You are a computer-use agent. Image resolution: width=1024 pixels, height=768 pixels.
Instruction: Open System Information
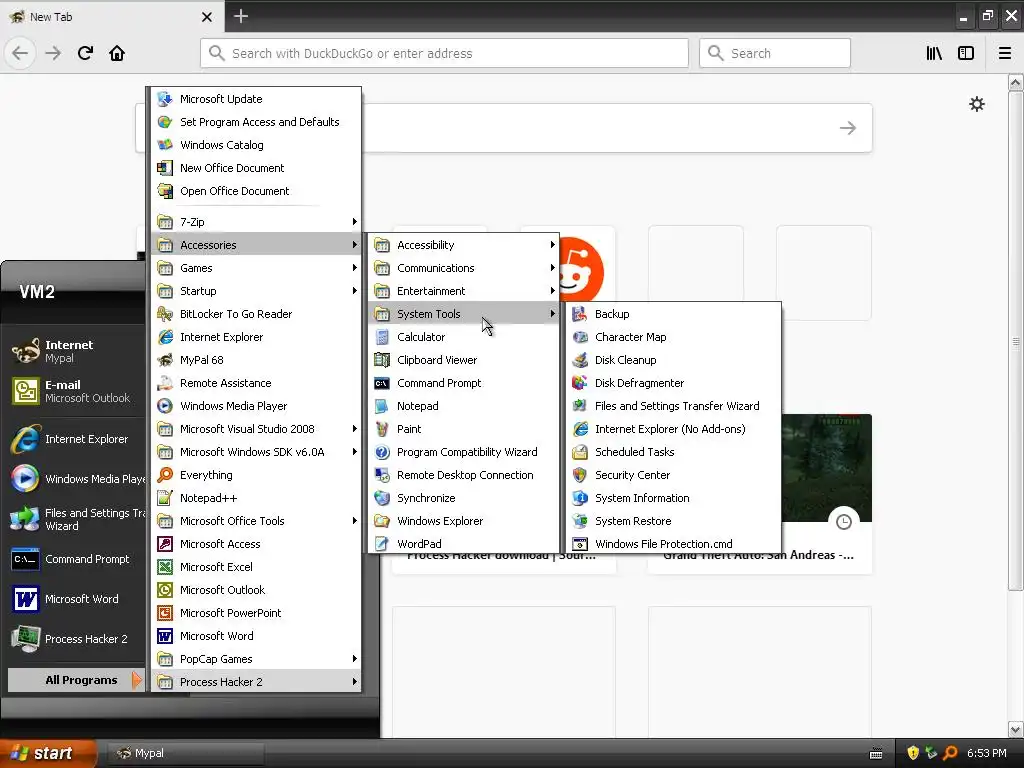pyautogui.click(x=674, y=498)
